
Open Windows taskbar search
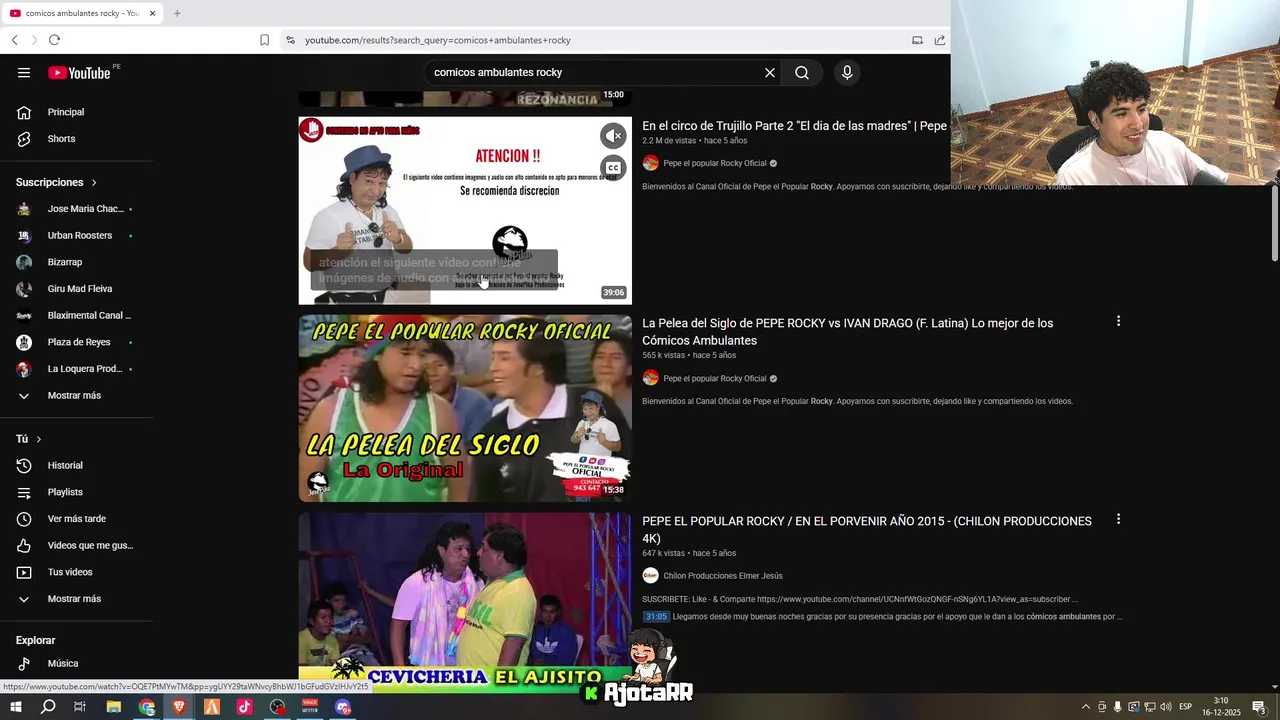tap(48, 707)
